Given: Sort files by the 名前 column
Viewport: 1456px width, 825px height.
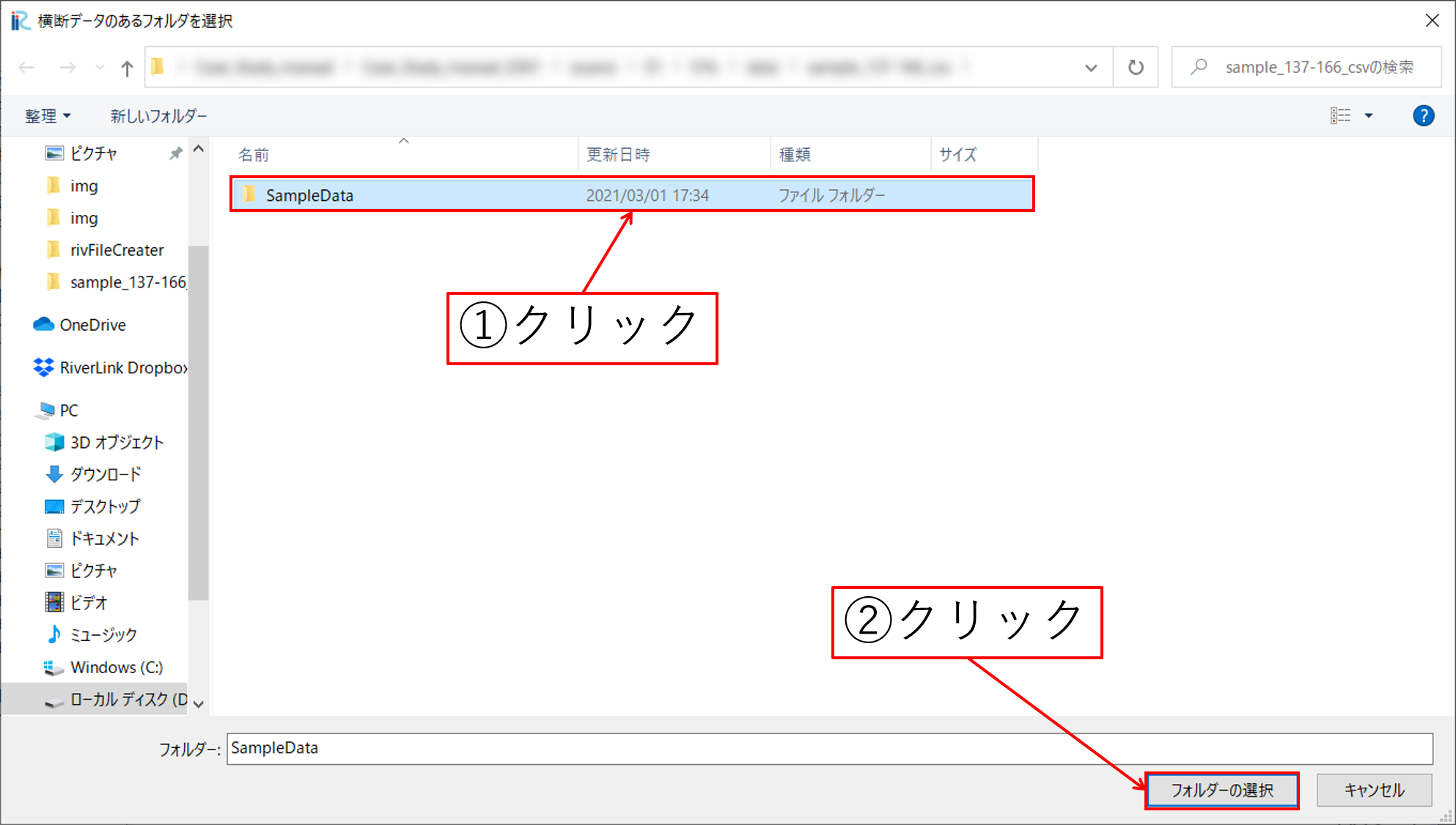Looking at the screenshot, I should coord(253,155).
